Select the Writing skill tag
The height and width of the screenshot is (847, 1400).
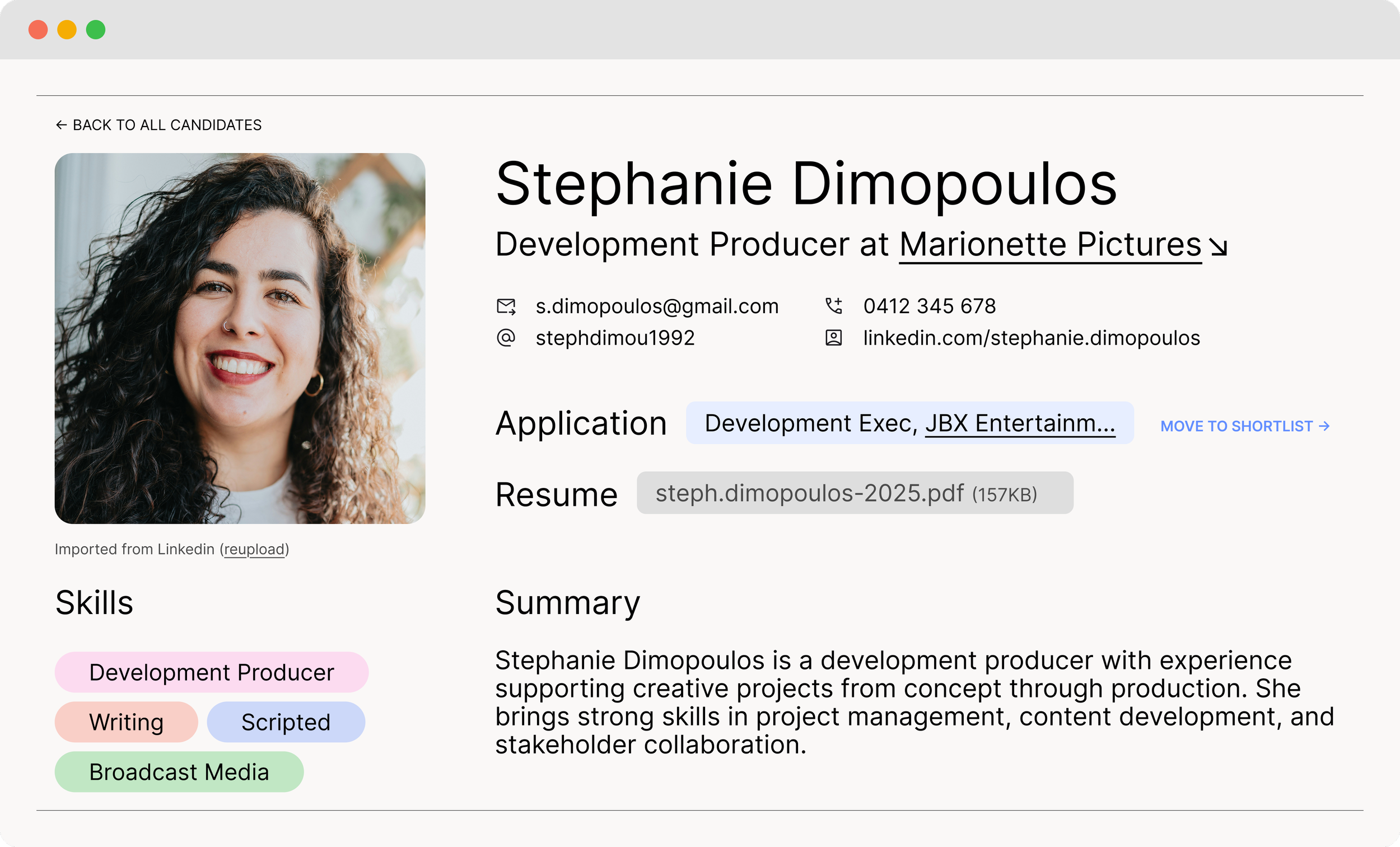[126, 722]
